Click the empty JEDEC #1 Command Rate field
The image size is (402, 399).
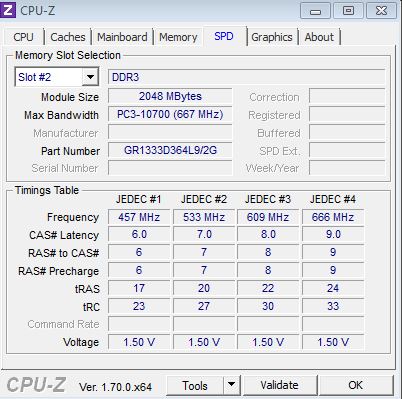[139, 324]
